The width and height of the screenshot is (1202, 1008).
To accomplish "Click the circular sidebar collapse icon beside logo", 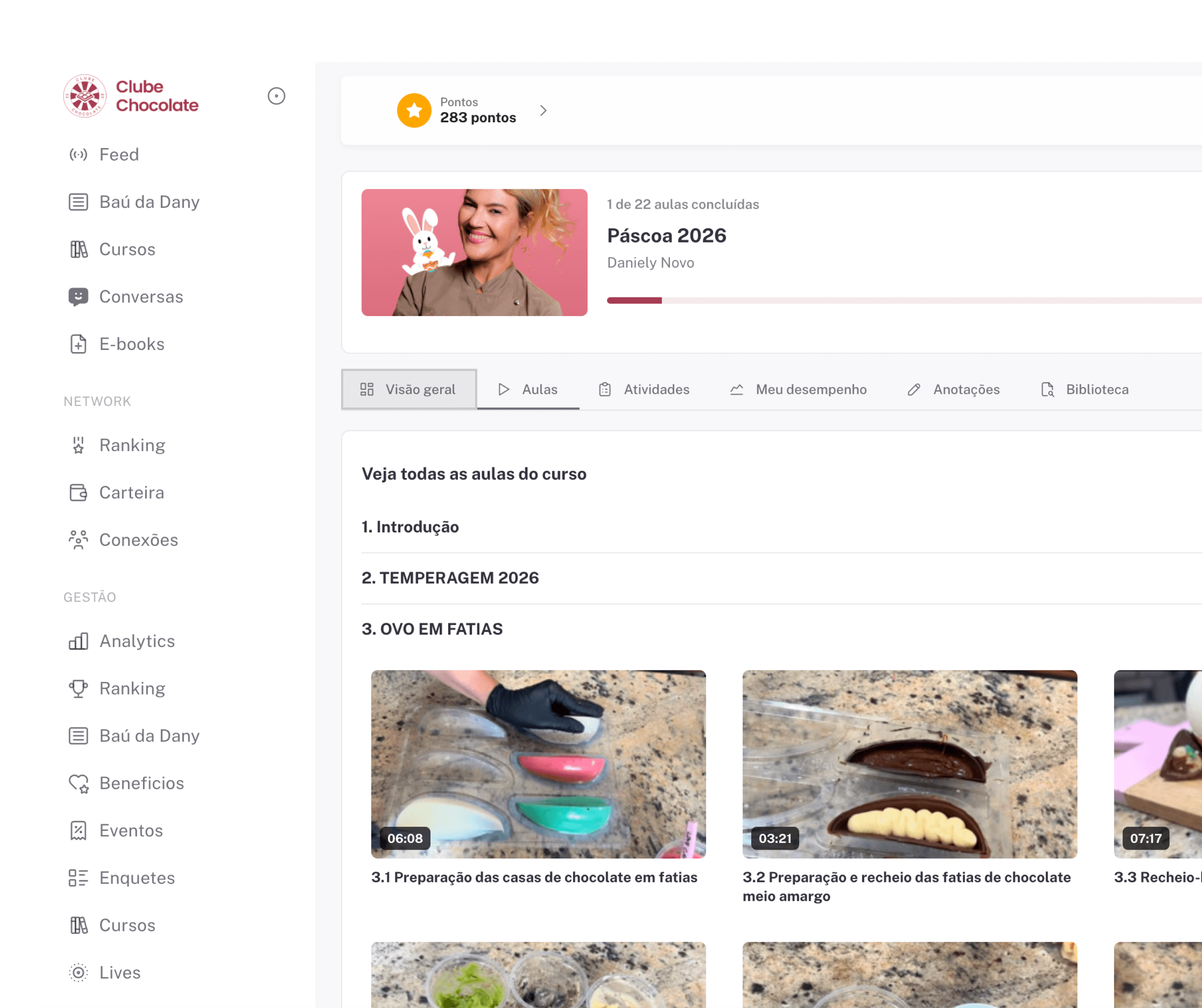I will click(276, 96).
